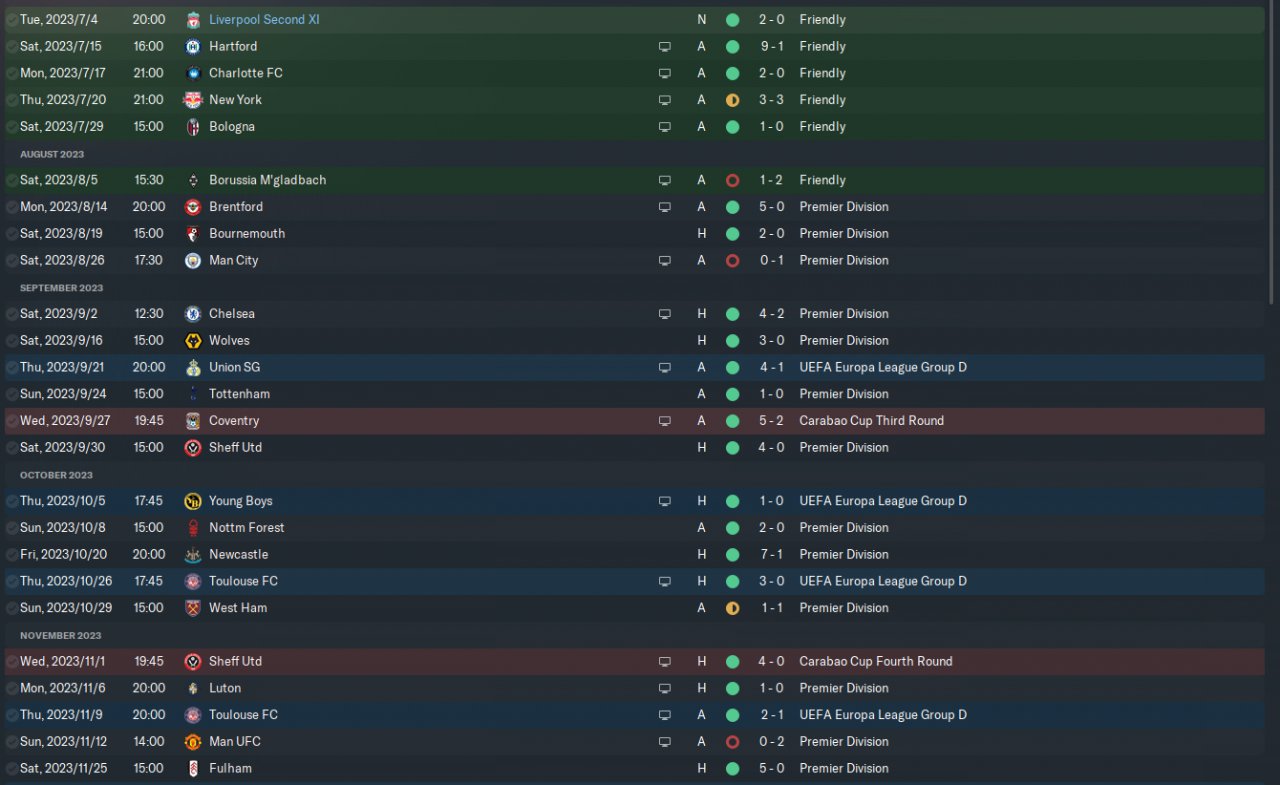The width and height of the screenshot is (1280, 785).
Task: Toggle the checkmark beside the Fulham fixture
Action: click(12, 769)
